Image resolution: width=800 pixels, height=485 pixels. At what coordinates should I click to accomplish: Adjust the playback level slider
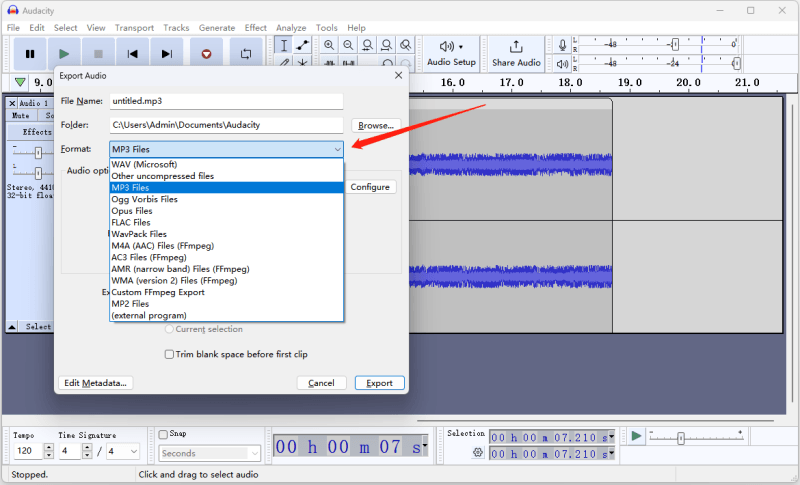[736, 64]
